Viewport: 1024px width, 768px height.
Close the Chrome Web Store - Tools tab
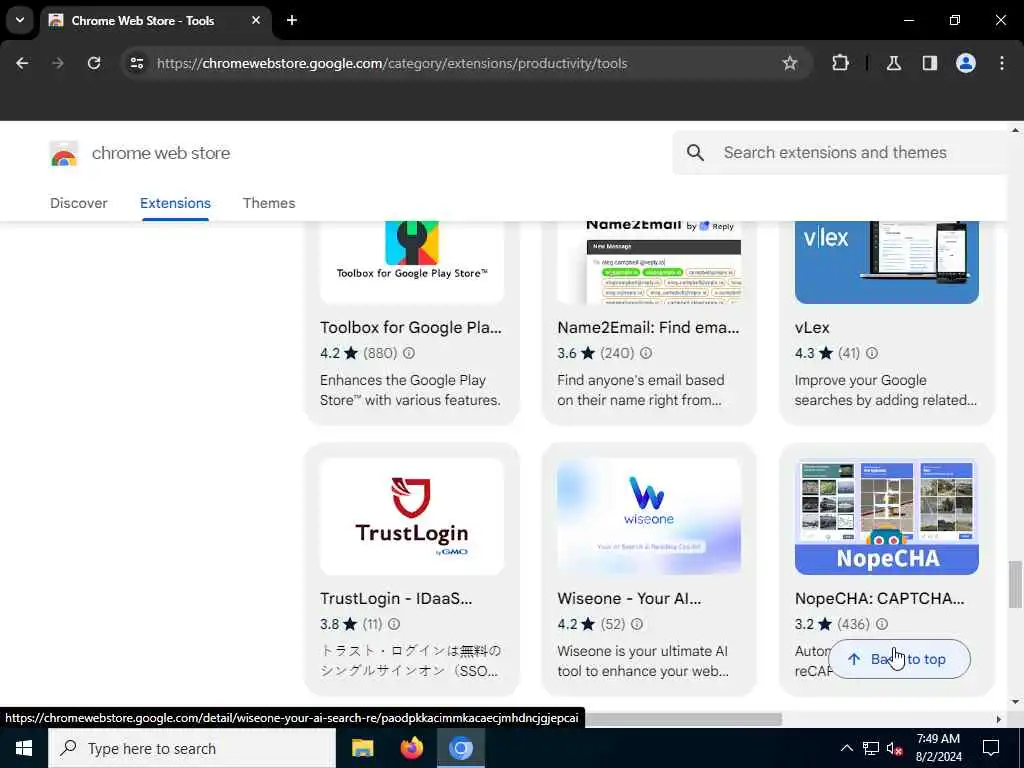(256, 20)
